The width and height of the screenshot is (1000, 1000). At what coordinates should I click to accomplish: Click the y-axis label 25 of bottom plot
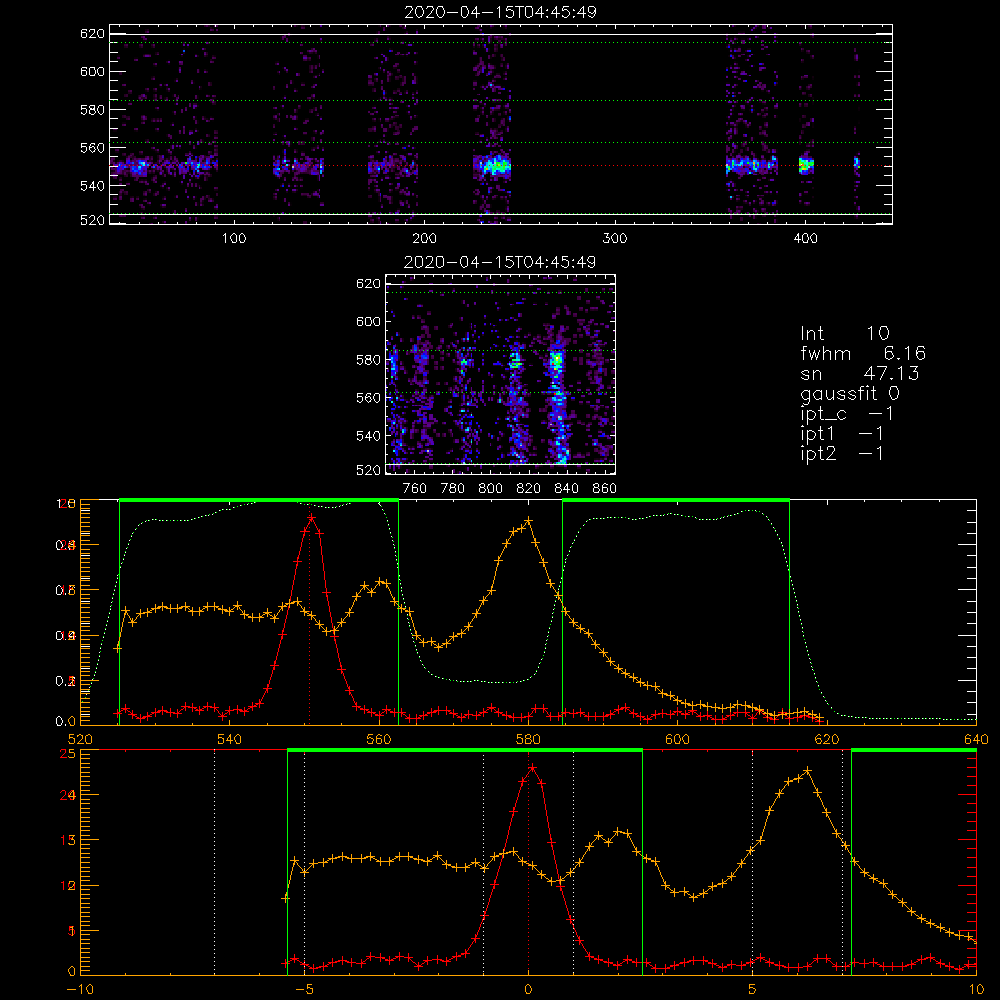[x=67, y=753]
